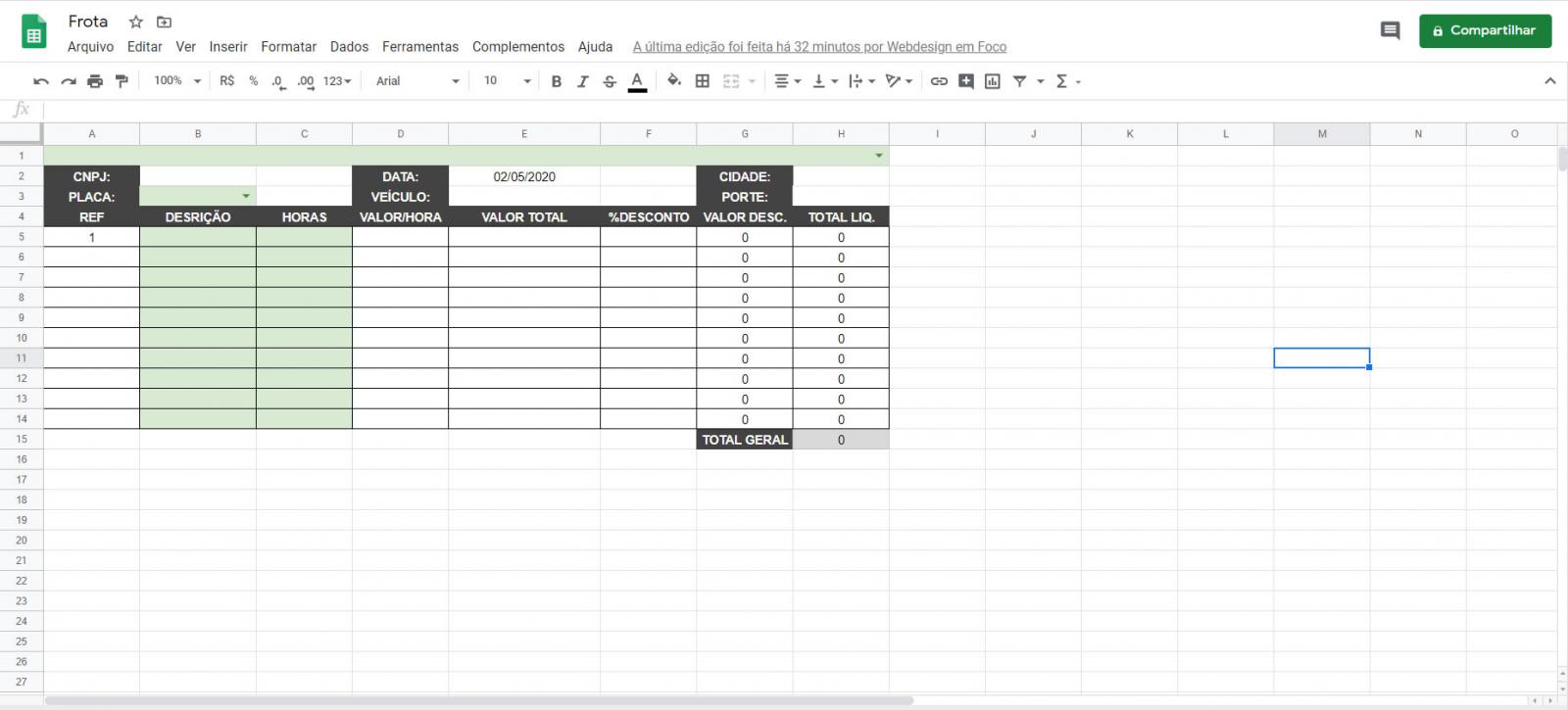
Task: Click the last edit history link
Action: click(x=819, y=47)
